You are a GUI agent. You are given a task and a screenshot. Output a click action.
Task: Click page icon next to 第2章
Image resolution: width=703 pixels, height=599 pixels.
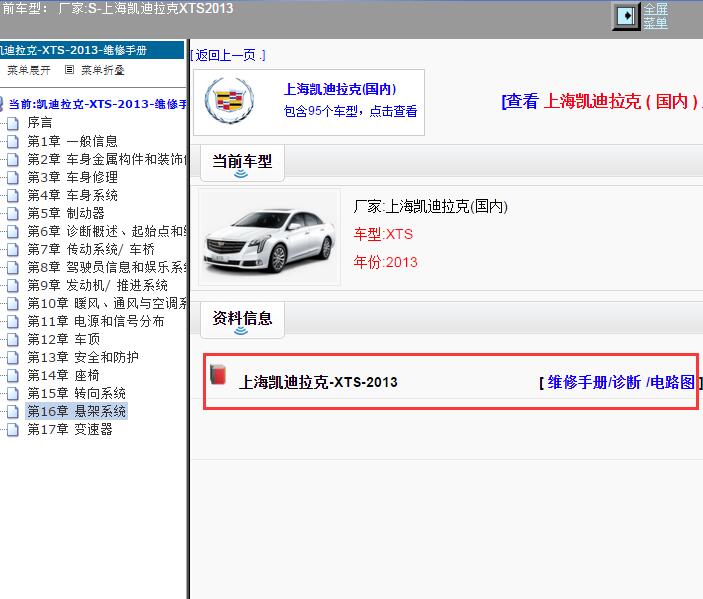13,159
